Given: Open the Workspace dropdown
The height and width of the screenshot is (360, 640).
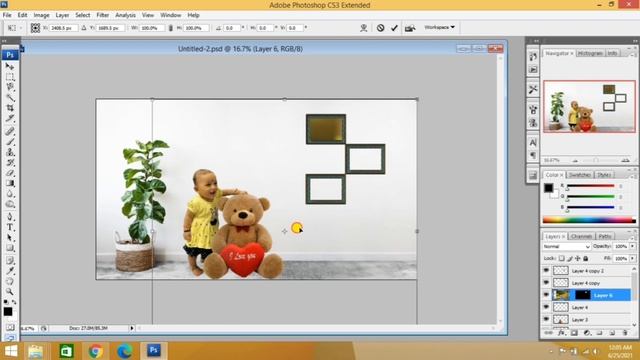Looking at the screenshot, I should 439,27.
